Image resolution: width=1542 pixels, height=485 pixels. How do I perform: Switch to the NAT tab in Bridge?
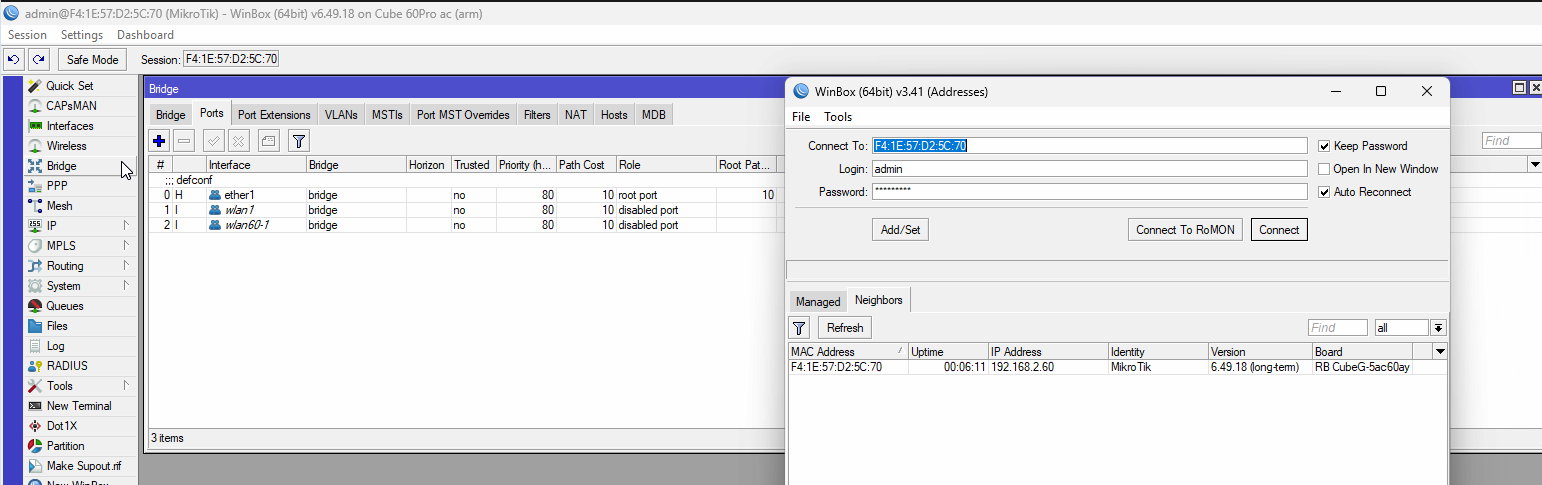(575, 115)
